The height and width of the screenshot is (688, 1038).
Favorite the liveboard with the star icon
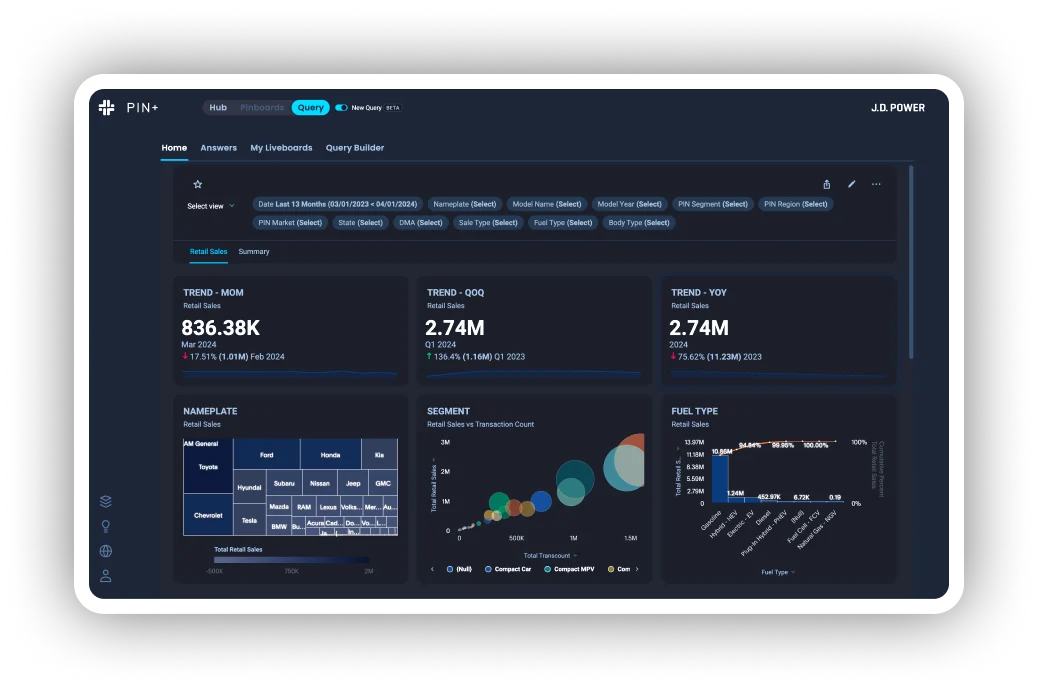coord(197,184)
